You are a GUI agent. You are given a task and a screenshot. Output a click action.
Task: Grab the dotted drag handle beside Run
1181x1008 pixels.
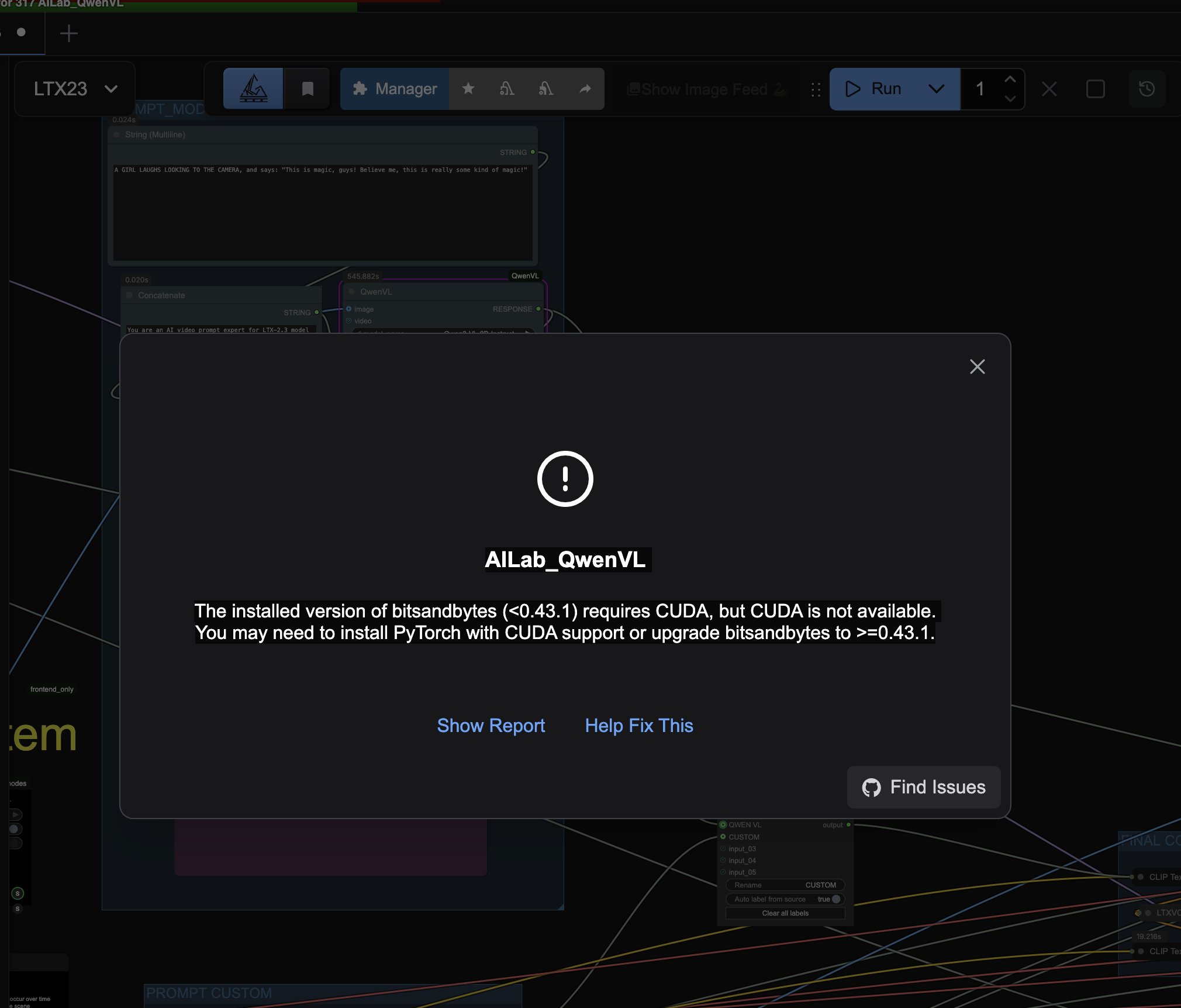816,89
